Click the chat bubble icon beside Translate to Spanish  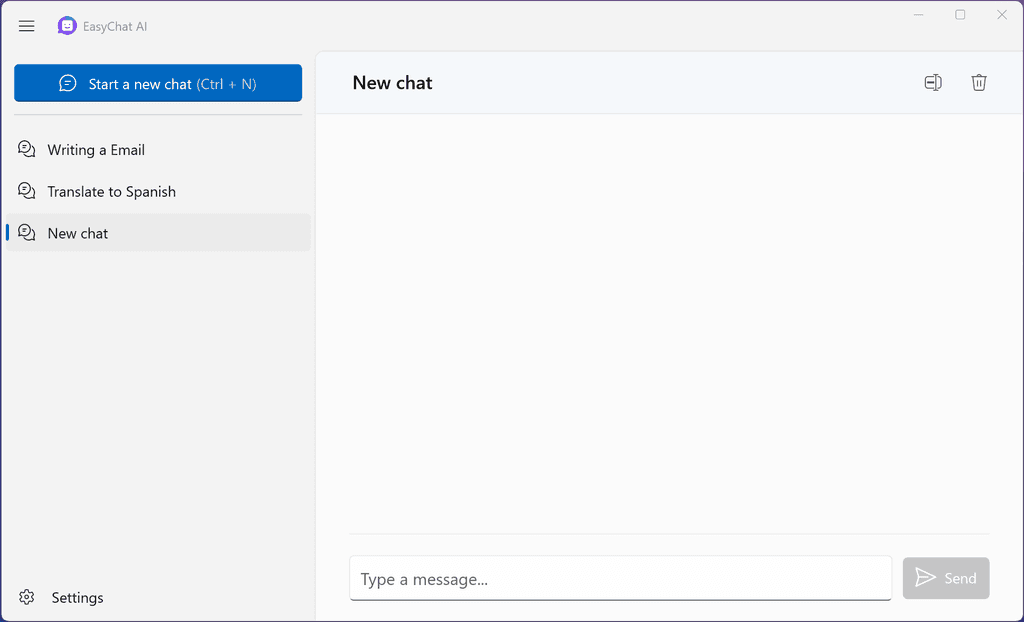click(26, 191)
